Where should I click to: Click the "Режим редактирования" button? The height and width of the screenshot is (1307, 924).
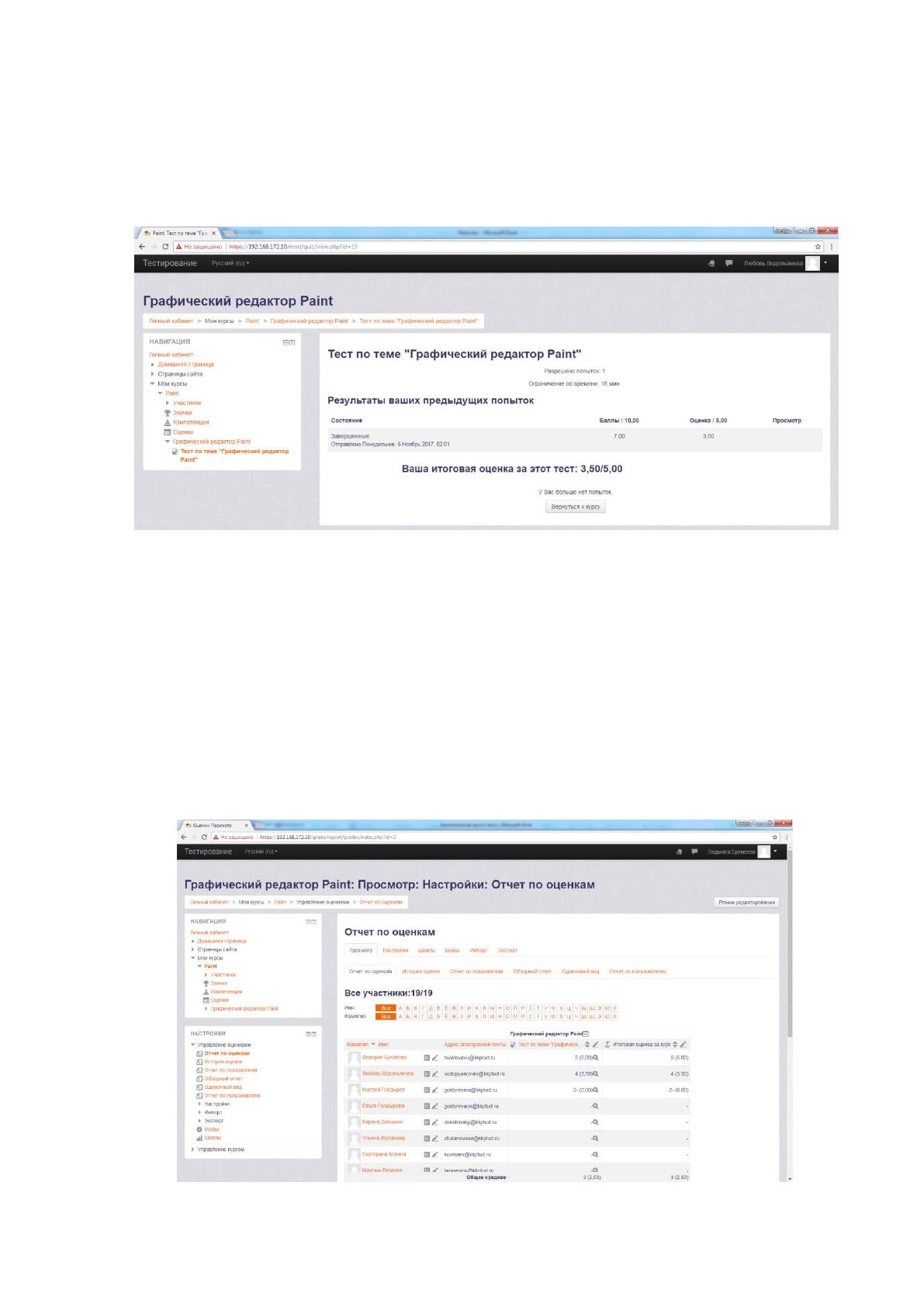click(x=746, y=902)
